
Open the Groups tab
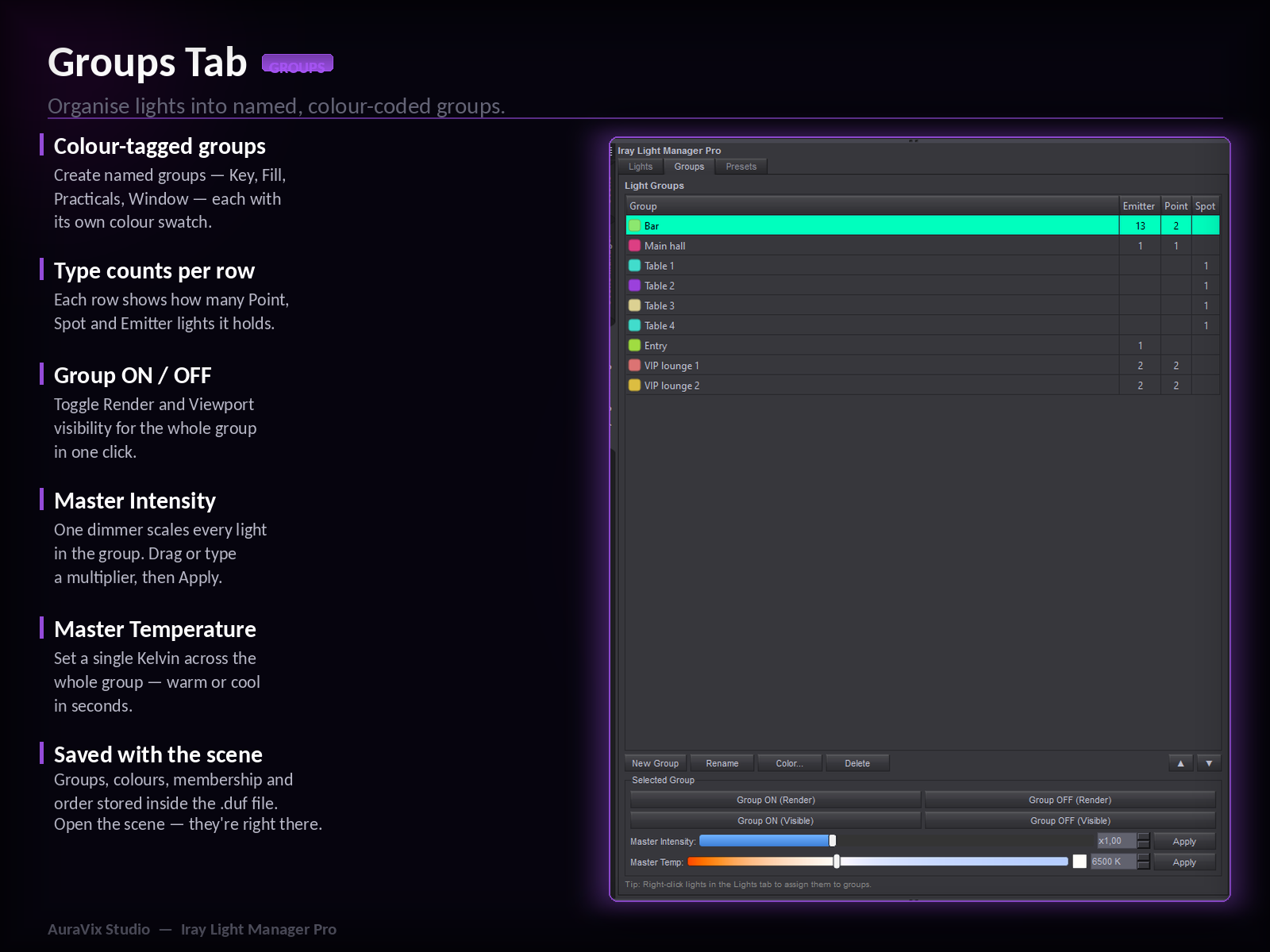pos(689,167)
